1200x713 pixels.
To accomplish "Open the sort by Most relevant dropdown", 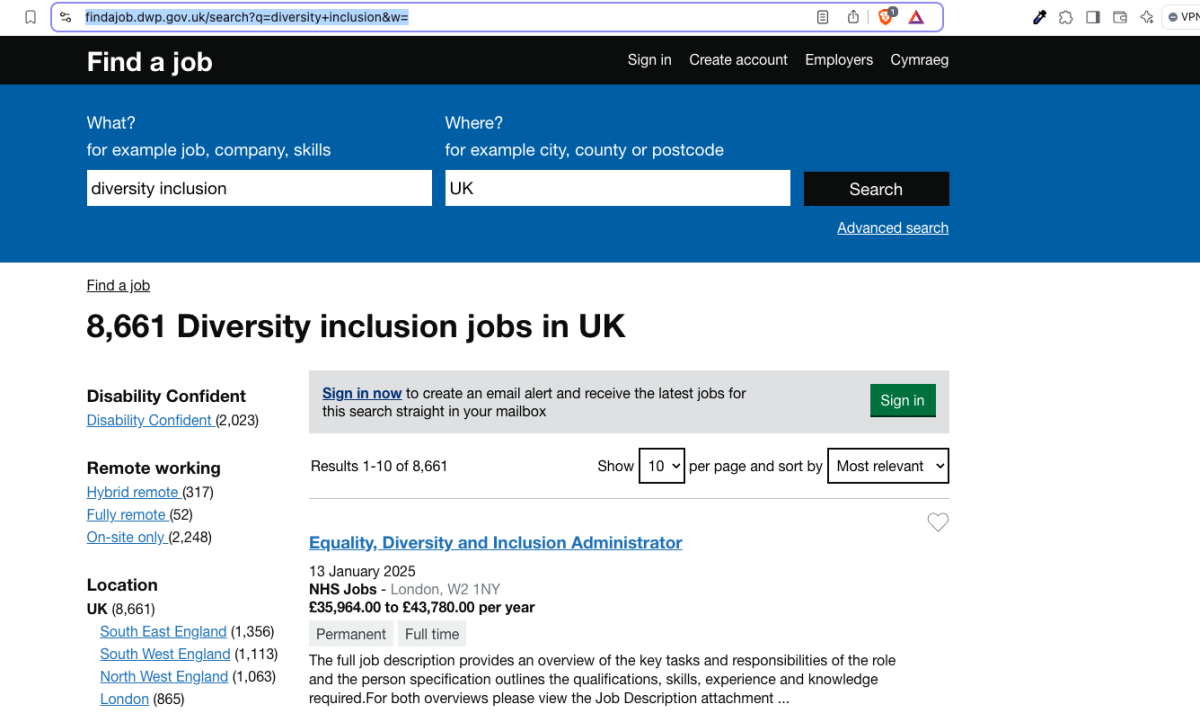I will click(x=888, y=466).
